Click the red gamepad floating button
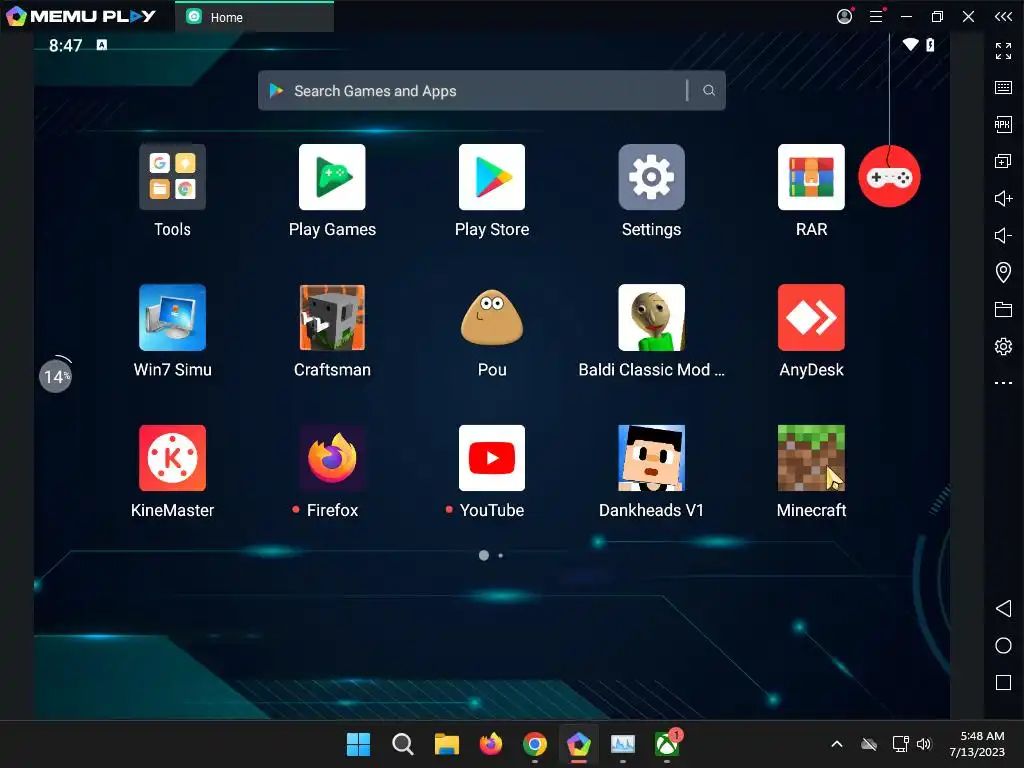Viewport: 1024px width, 768px height. [889, 177]
